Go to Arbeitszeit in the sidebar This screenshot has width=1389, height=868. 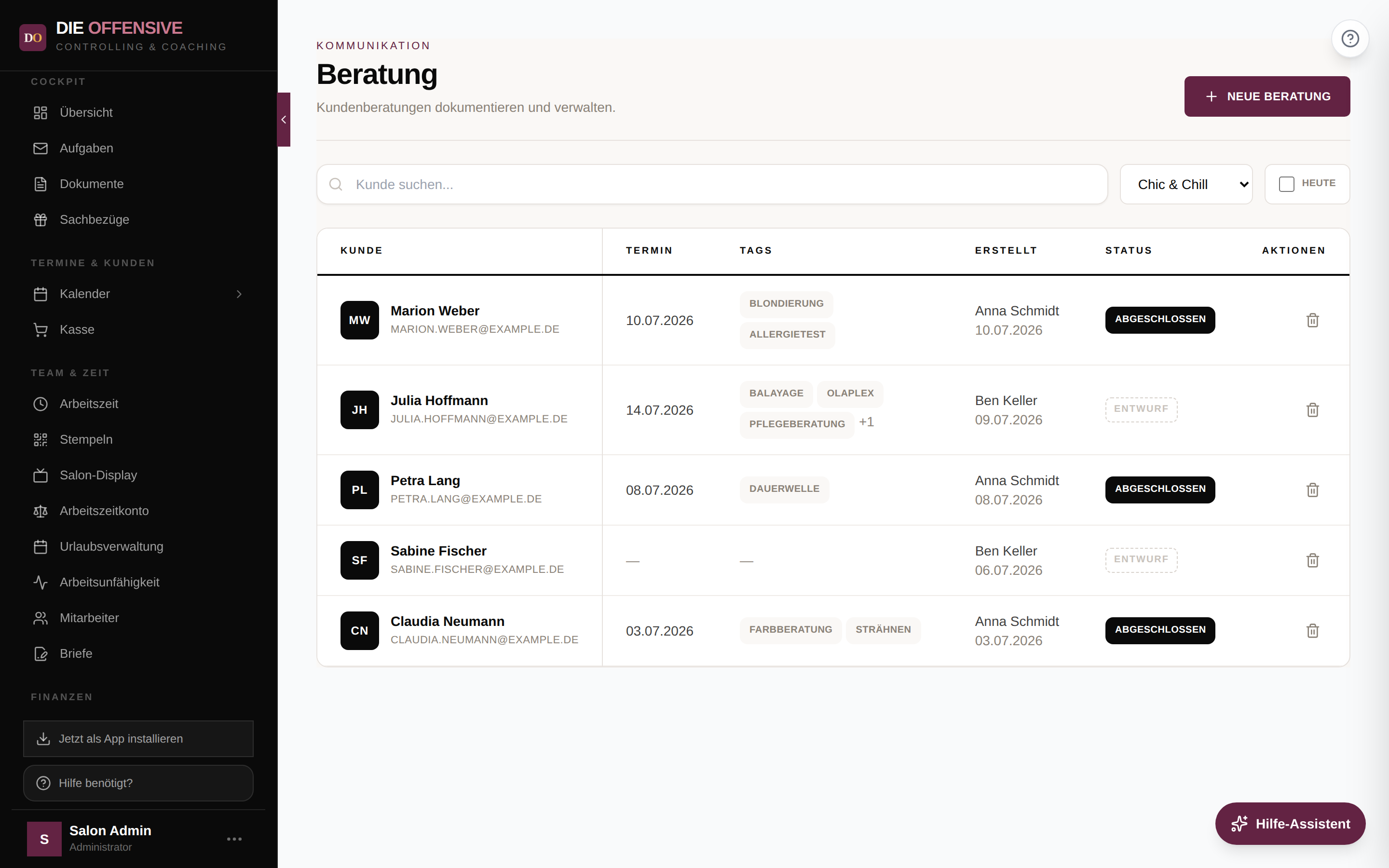pos(138,404)
